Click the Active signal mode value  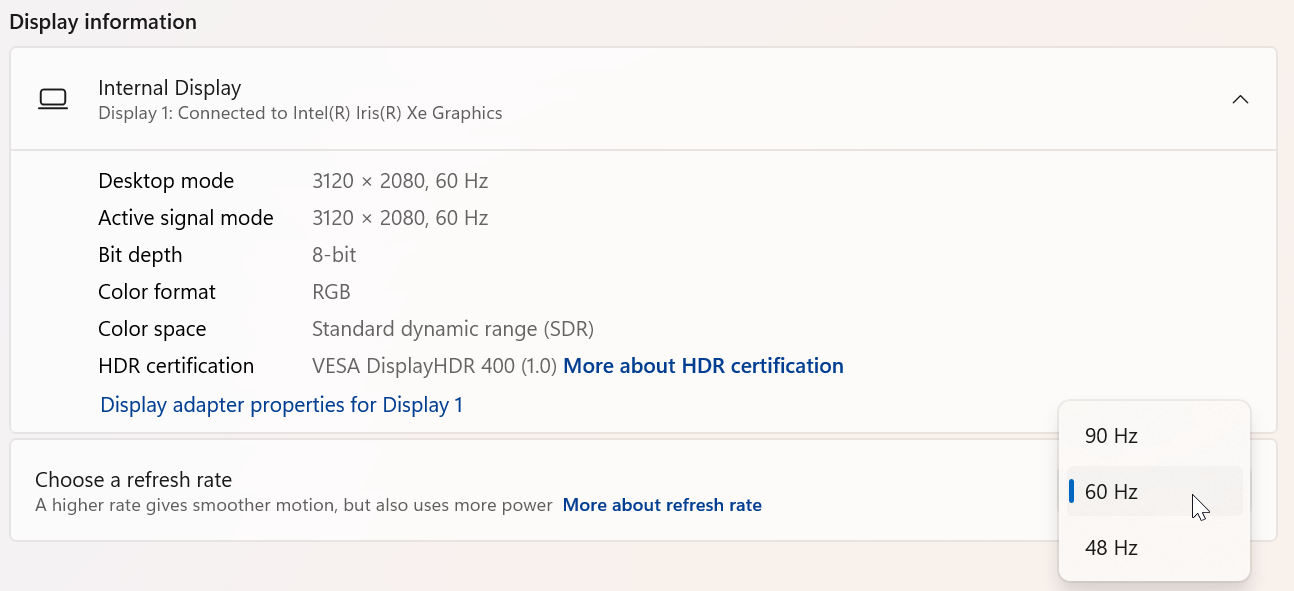[x=400, y=218]
